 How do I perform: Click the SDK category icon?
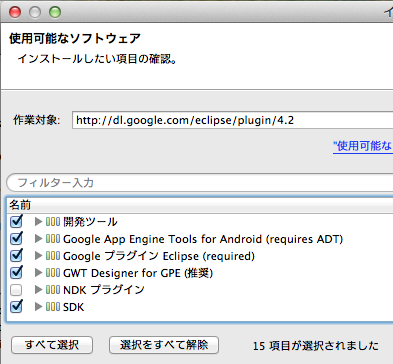pos(53,307)
